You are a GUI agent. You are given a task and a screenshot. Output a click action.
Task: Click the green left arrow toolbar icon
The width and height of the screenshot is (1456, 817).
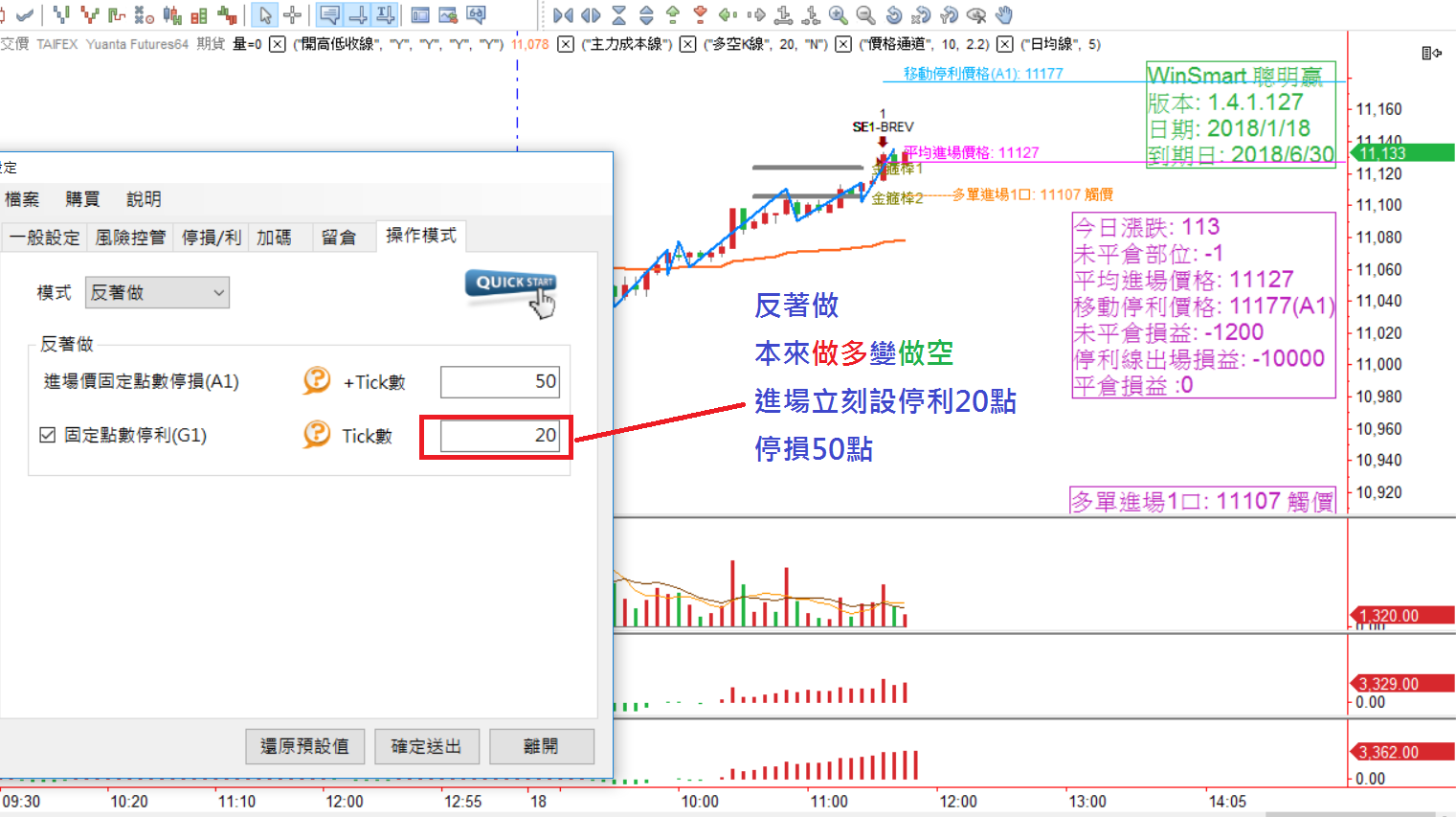coord(728,14)
